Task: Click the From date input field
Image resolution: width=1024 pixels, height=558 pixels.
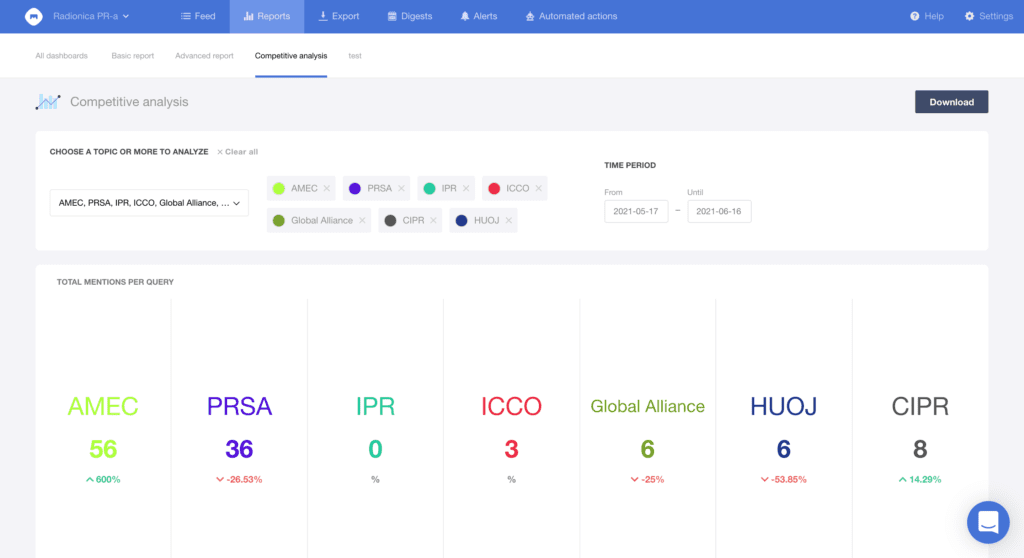Action: [x=636, y=211]
